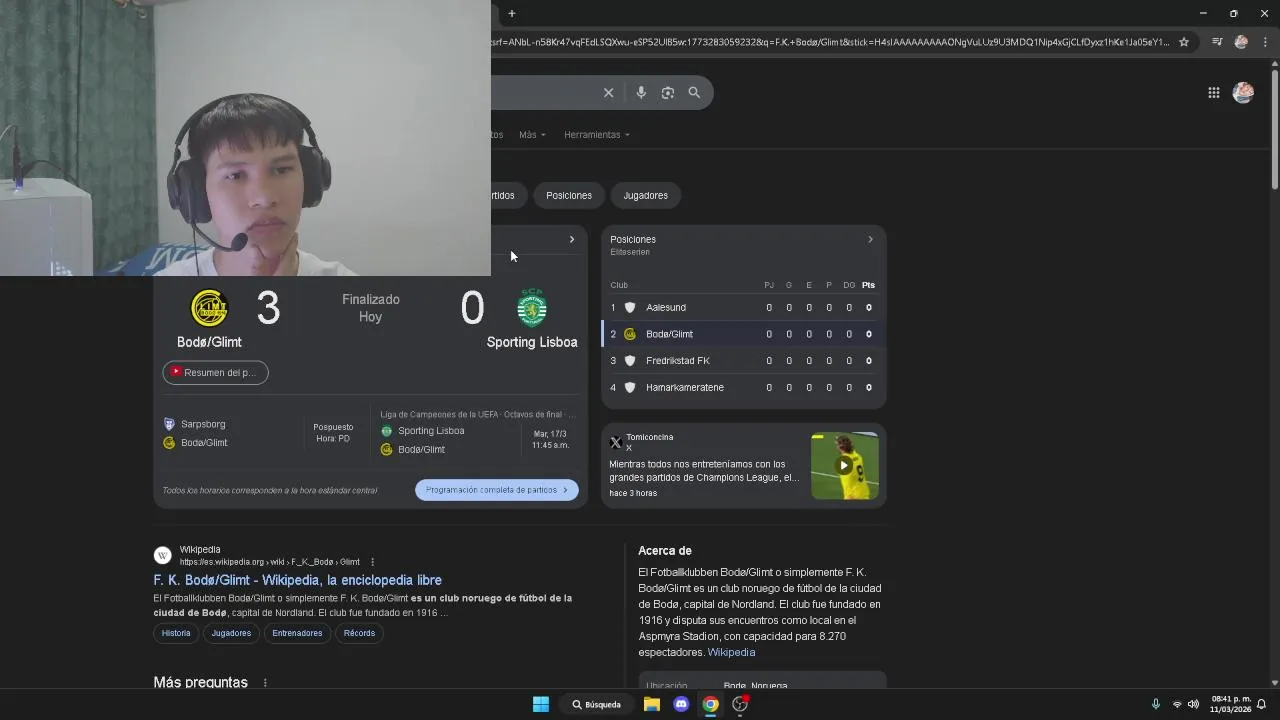Open Discord from the taskbar
1280x720 pixels.
pyautogui.click(x=681, y=704)
